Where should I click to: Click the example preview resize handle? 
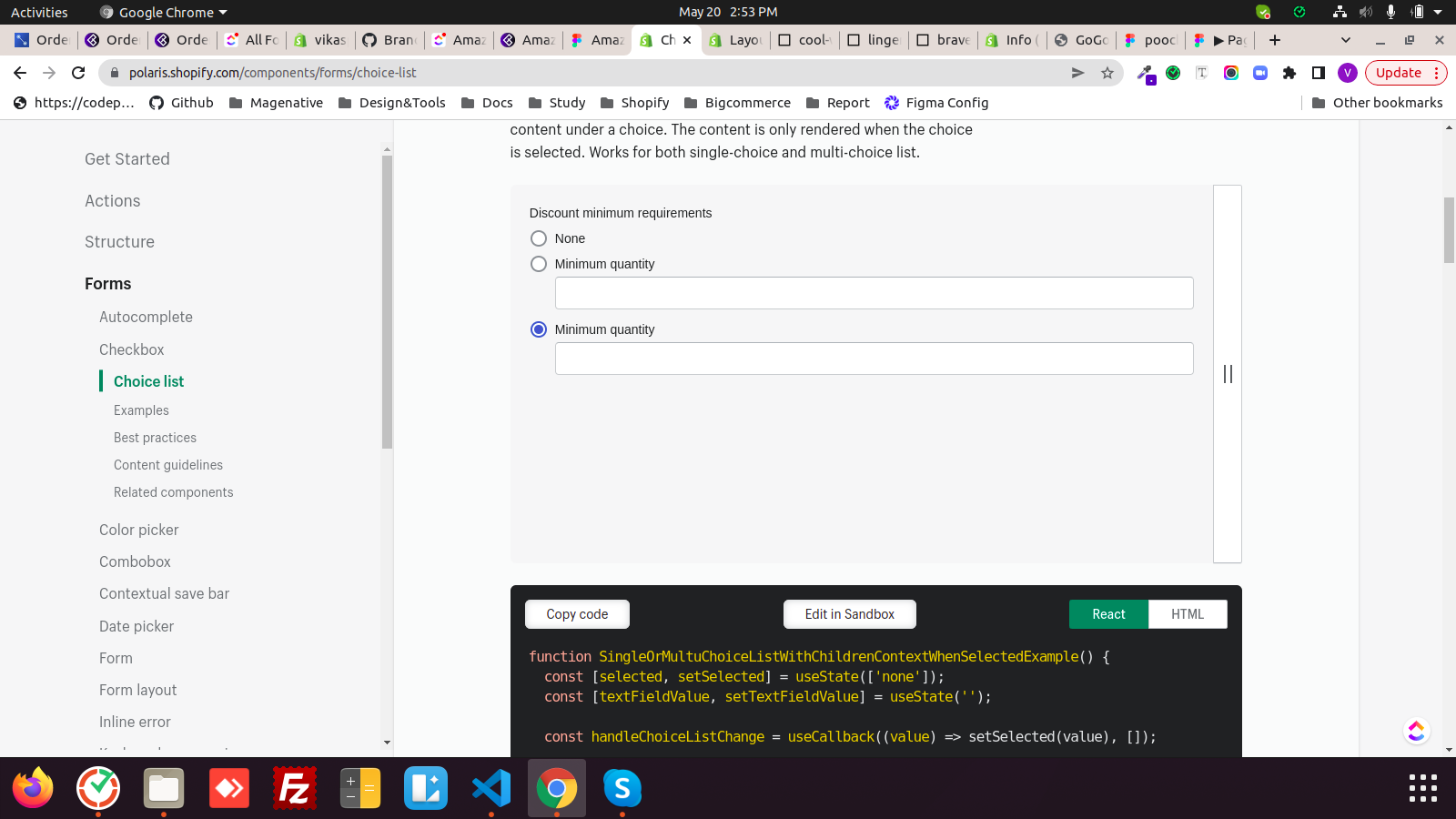click(1228, 374)
